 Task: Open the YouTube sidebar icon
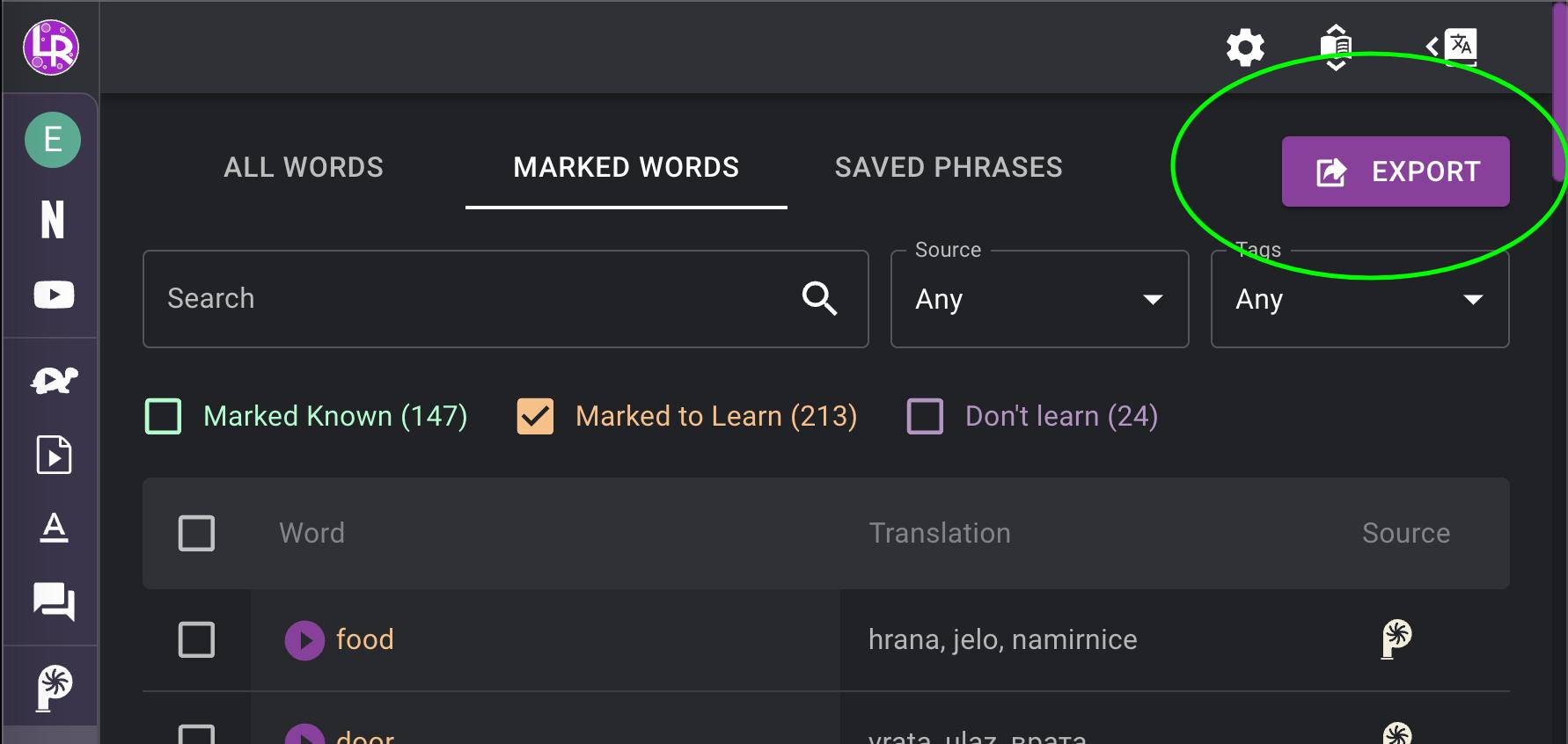54,295
